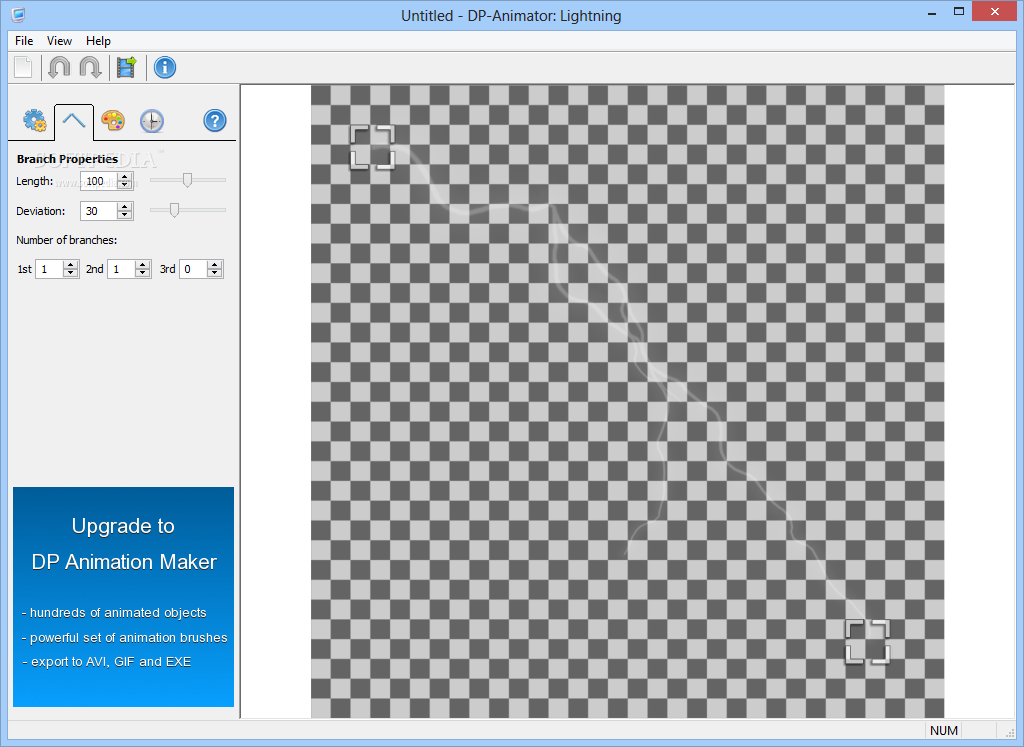Click the application icon in title bar
The width and height of the screenshot is (1024, 747).
pos(18,14)
